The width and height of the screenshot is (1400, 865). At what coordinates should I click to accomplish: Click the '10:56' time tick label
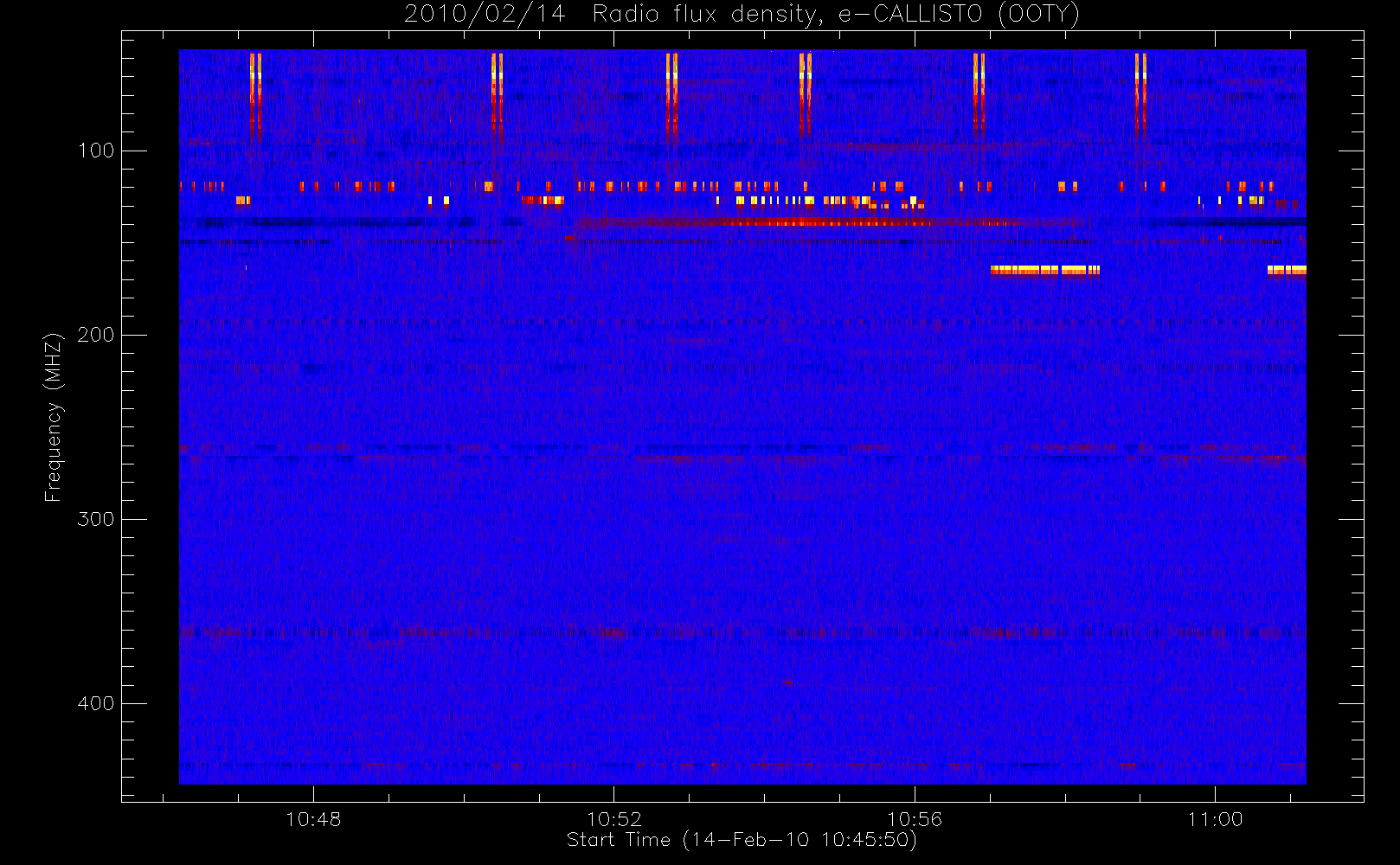[x=915, y=819]
